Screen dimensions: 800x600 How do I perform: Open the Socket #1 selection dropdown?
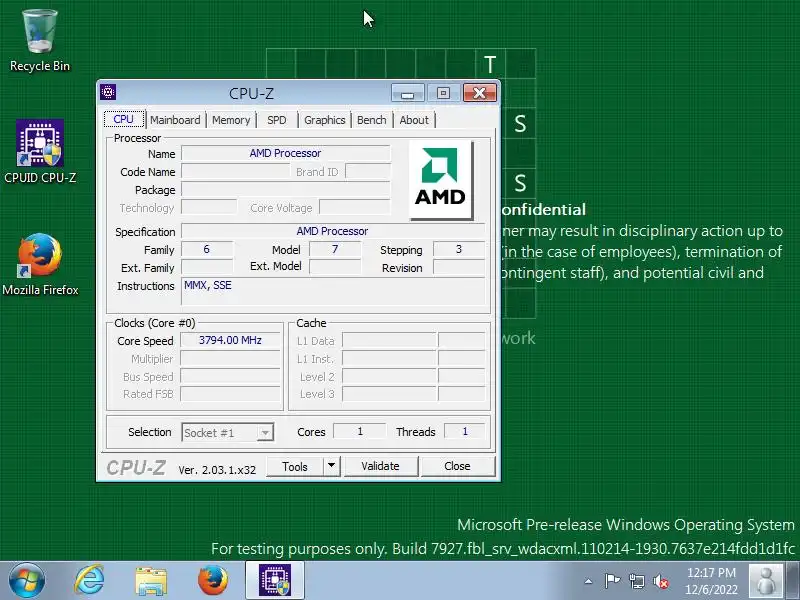[x=228, y=433]
